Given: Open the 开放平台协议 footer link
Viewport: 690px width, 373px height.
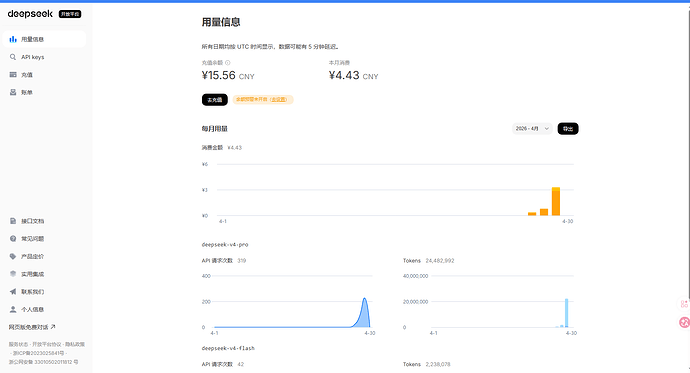Looking at the screenshot, I should click(47, 344).
